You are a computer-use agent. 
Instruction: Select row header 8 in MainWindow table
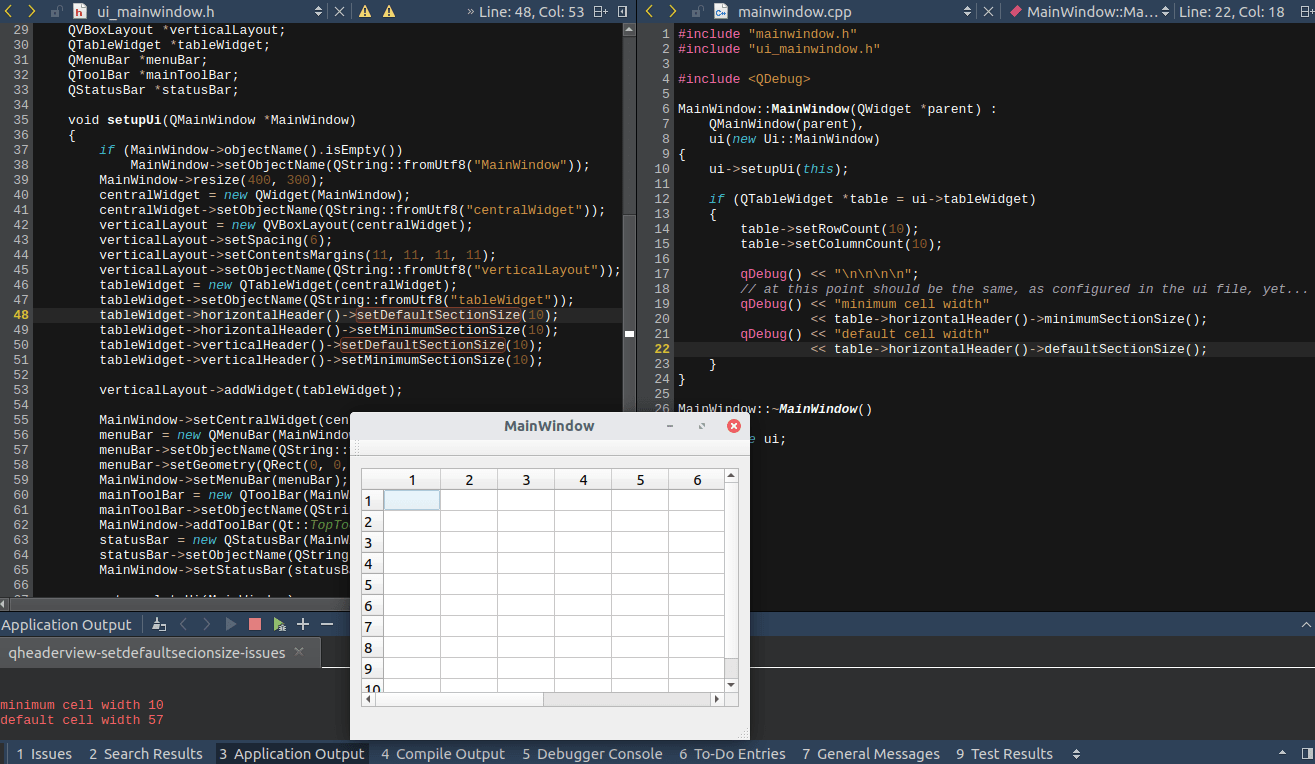pyautogui.click(x=373, y=647)
